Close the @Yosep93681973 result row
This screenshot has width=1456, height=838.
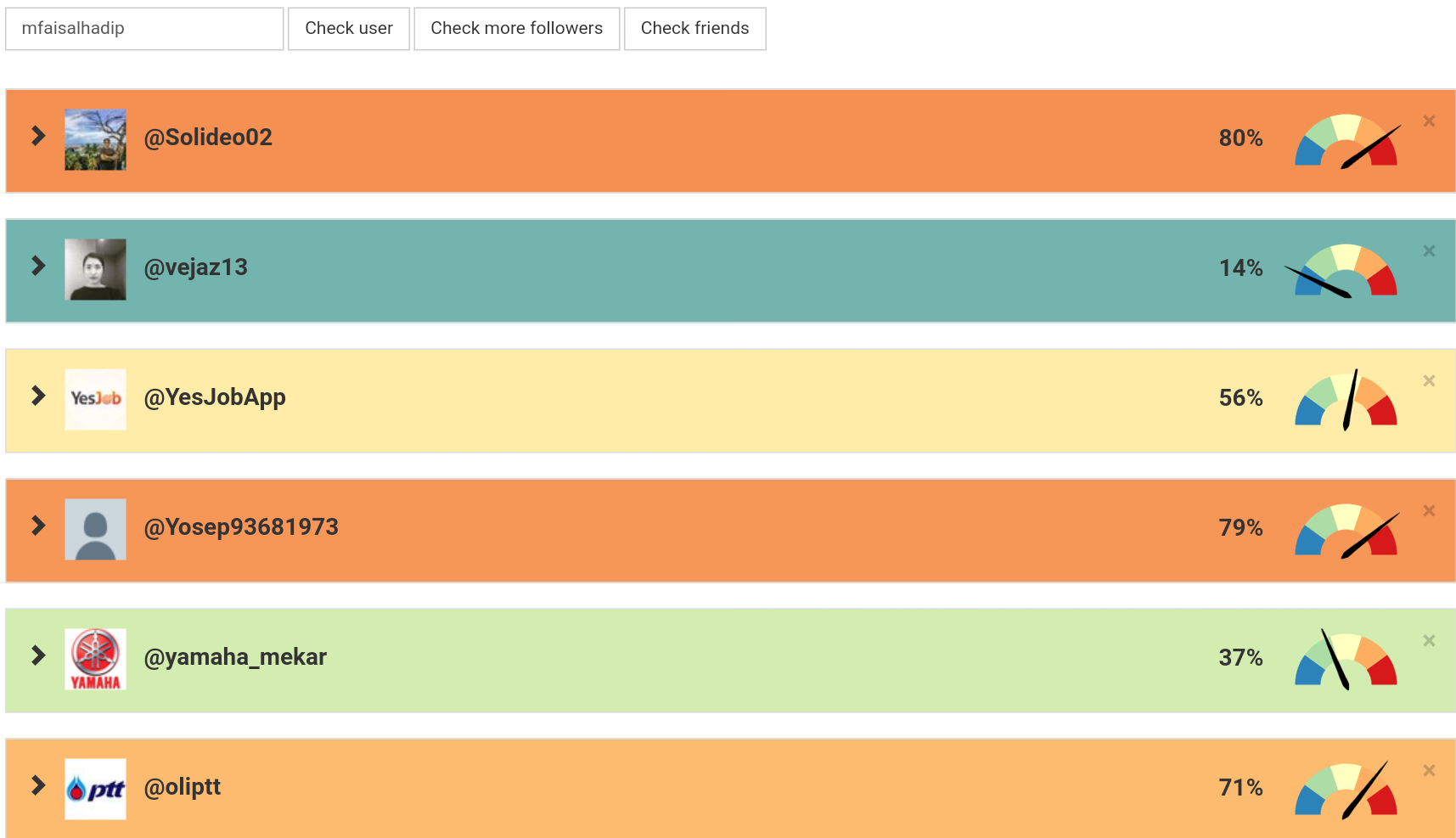1429,511
